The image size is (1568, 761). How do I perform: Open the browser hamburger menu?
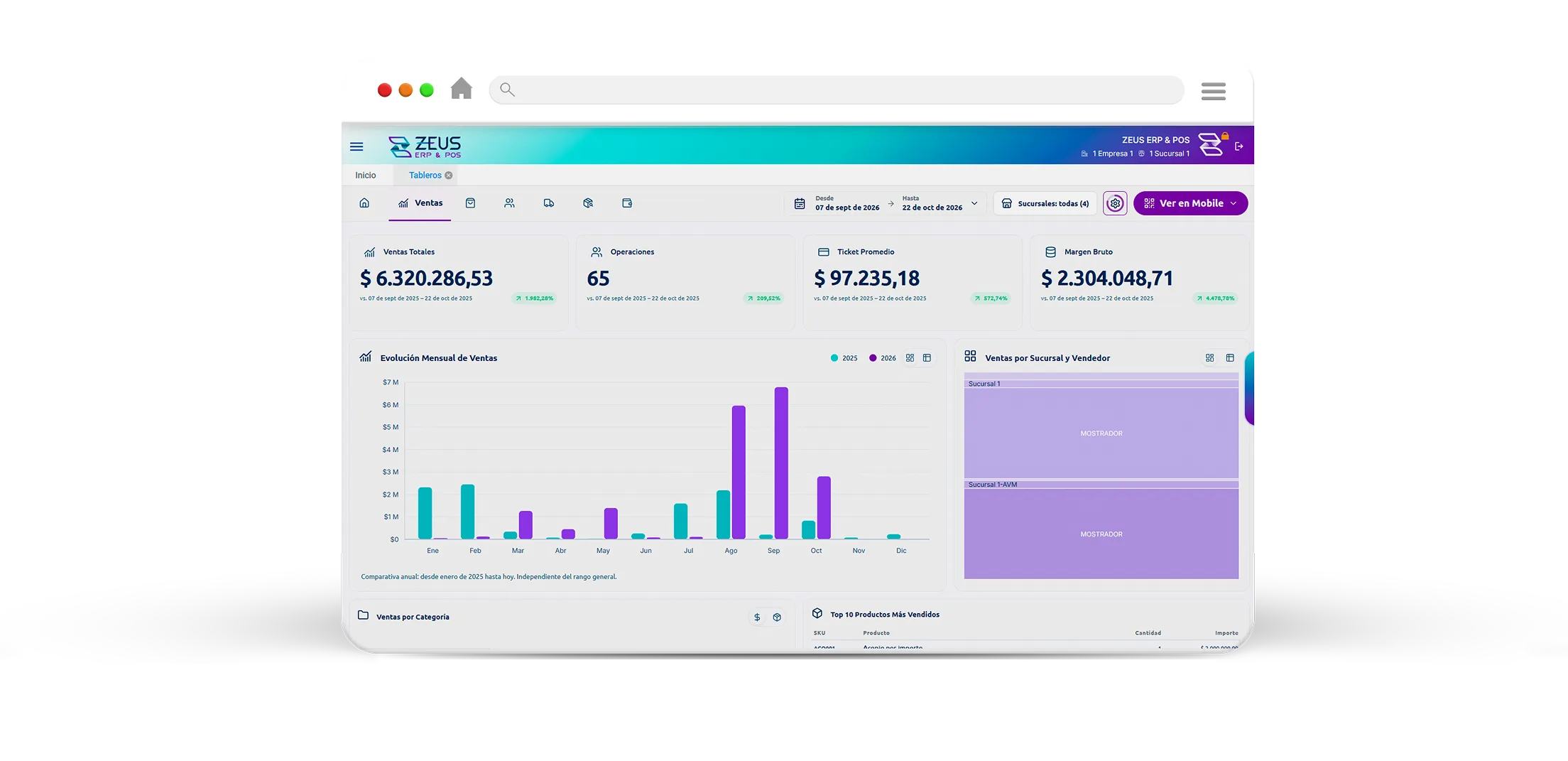(x=1214, y=91)
